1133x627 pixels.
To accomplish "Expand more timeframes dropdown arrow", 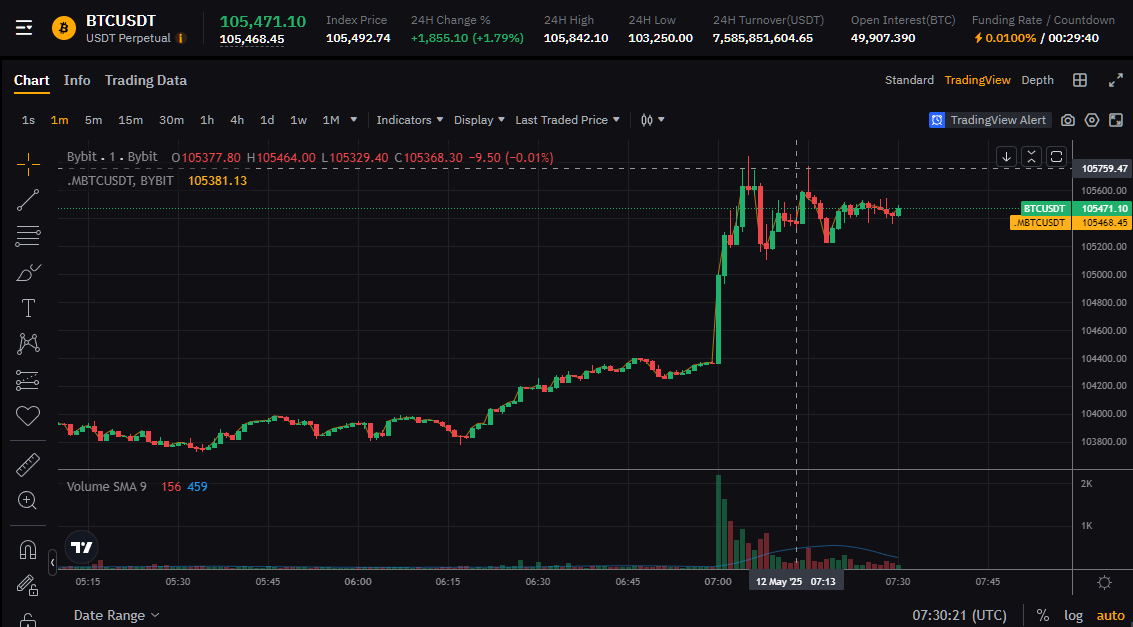I will point(353,120).
